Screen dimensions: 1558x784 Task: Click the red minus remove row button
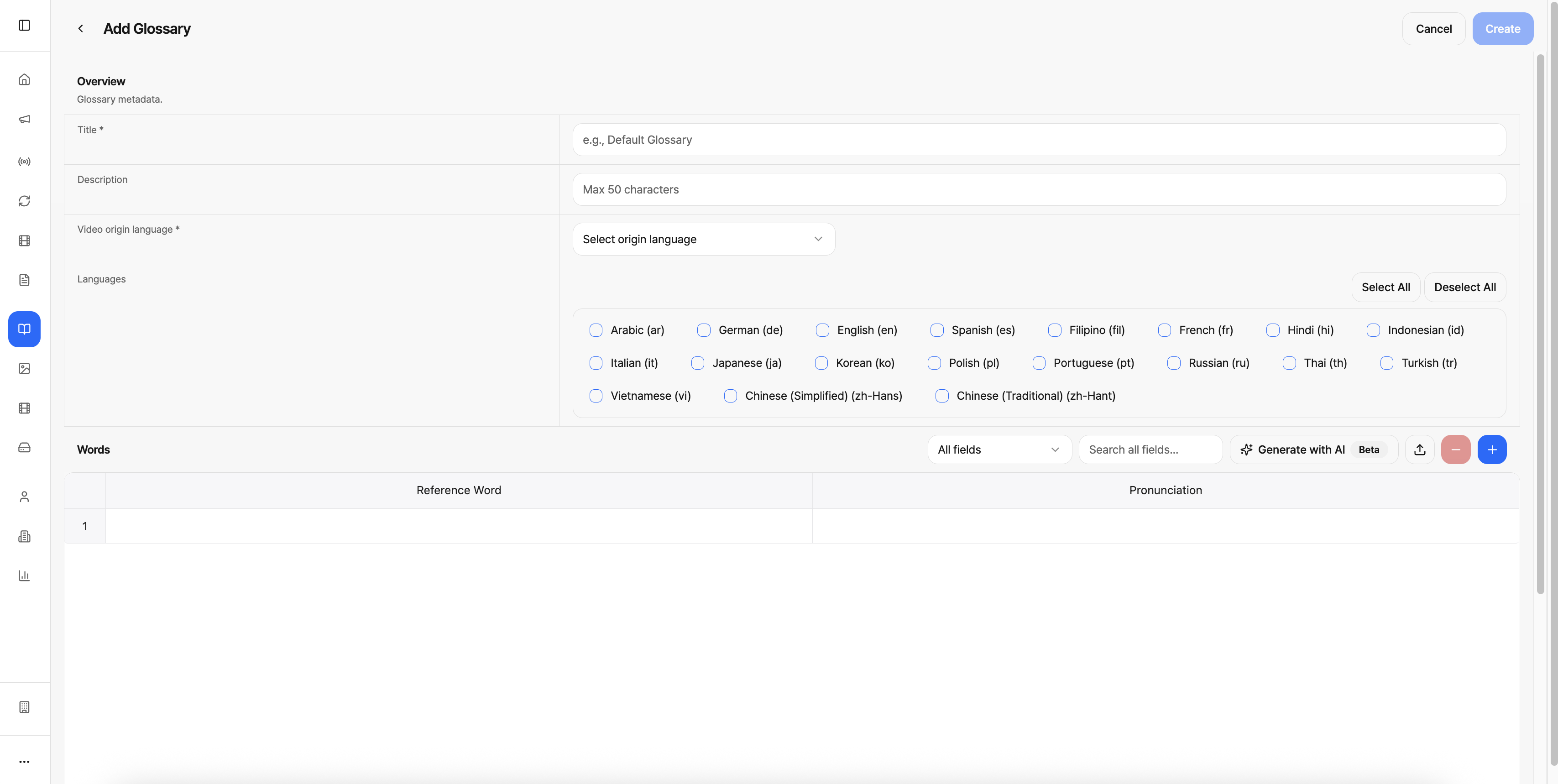[1456, 449]
